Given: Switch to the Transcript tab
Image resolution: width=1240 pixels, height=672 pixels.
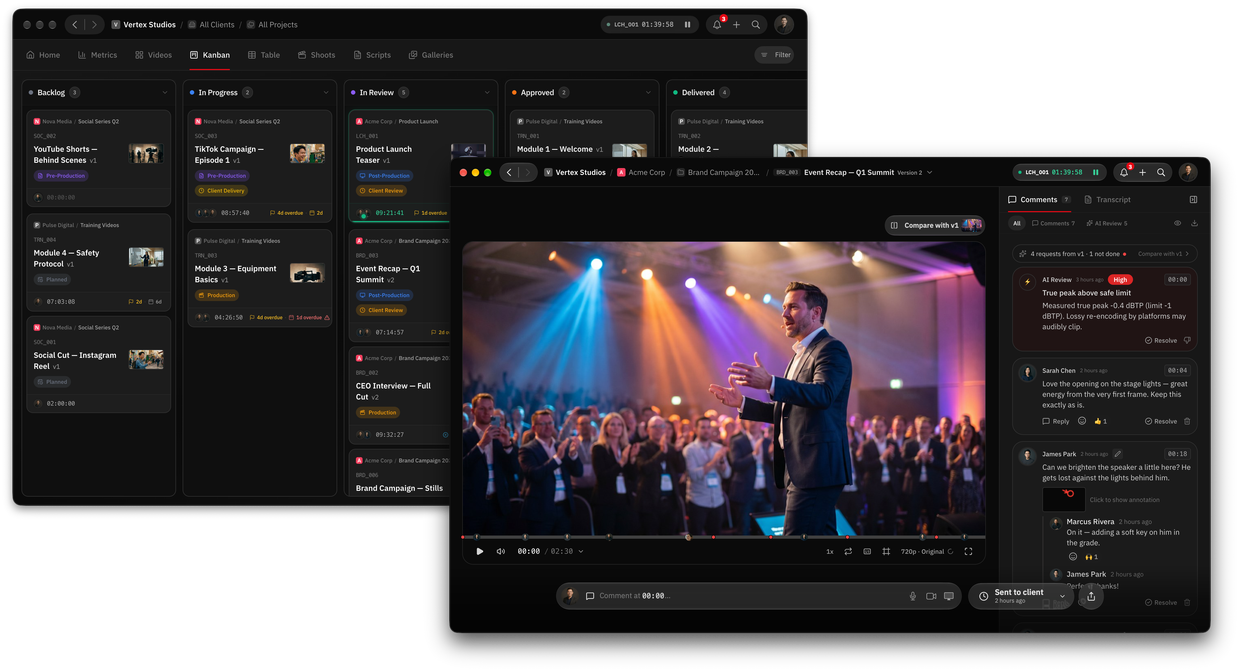Looking at the screenshot, I should (1107, 200).
